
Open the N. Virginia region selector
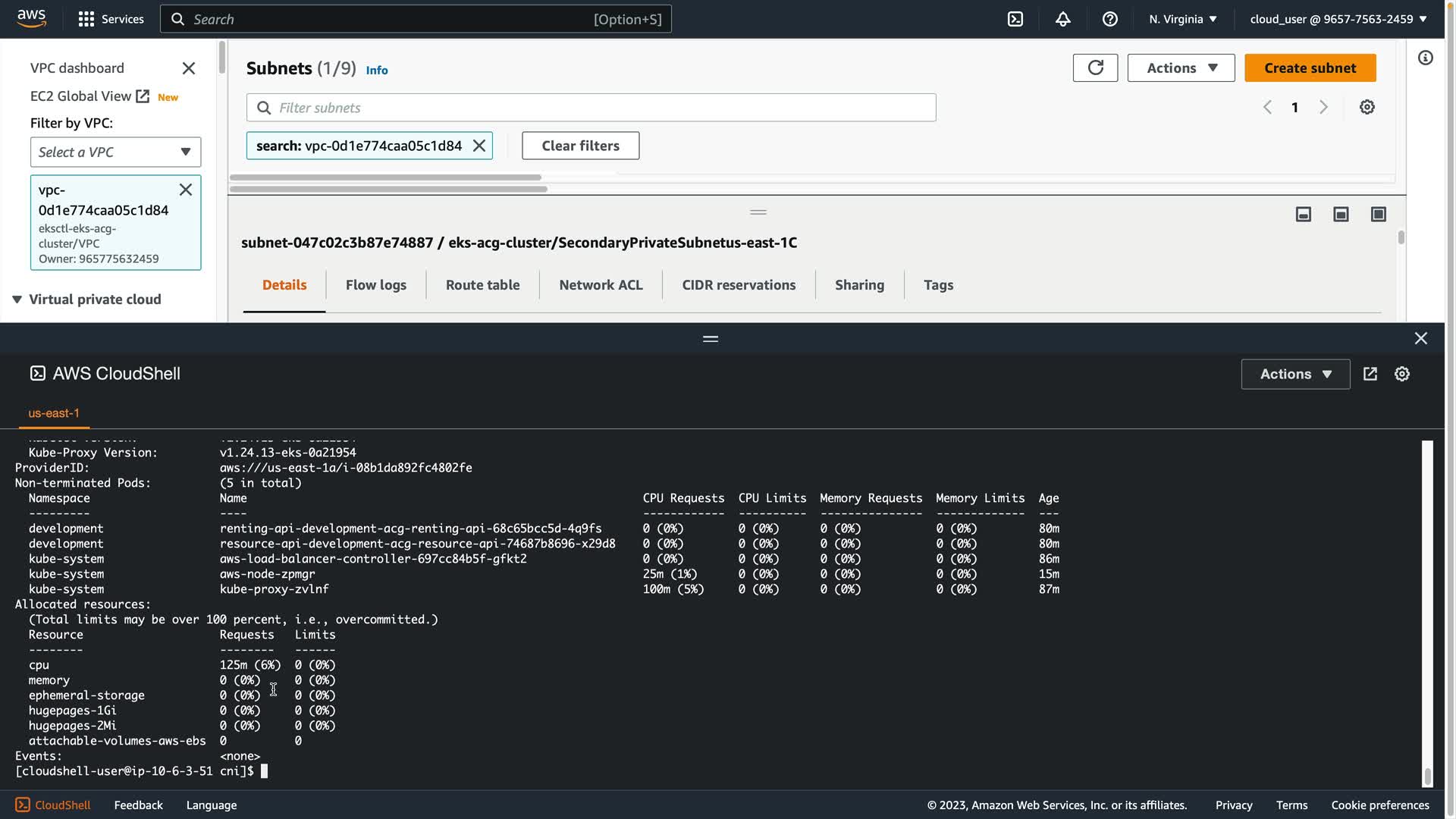[x=1182, y=19]
